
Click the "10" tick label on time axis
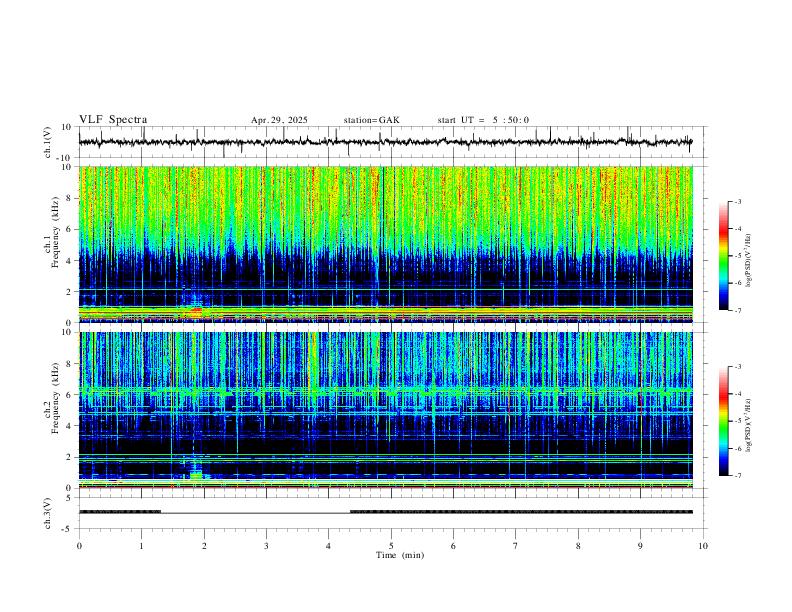[703, 546]
